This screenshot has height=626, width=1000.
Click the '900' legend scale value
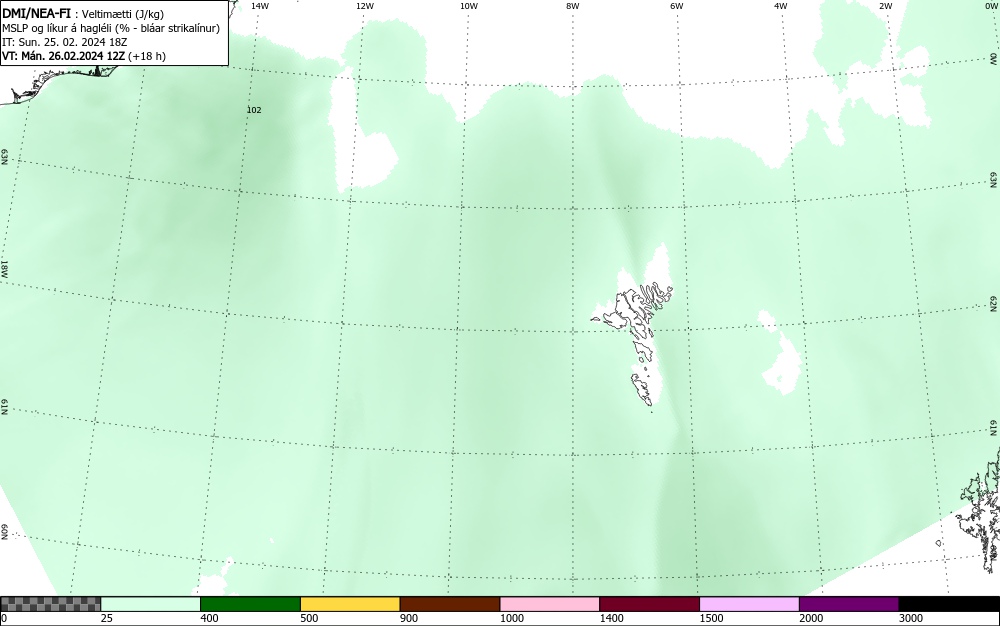pos(409,618)
